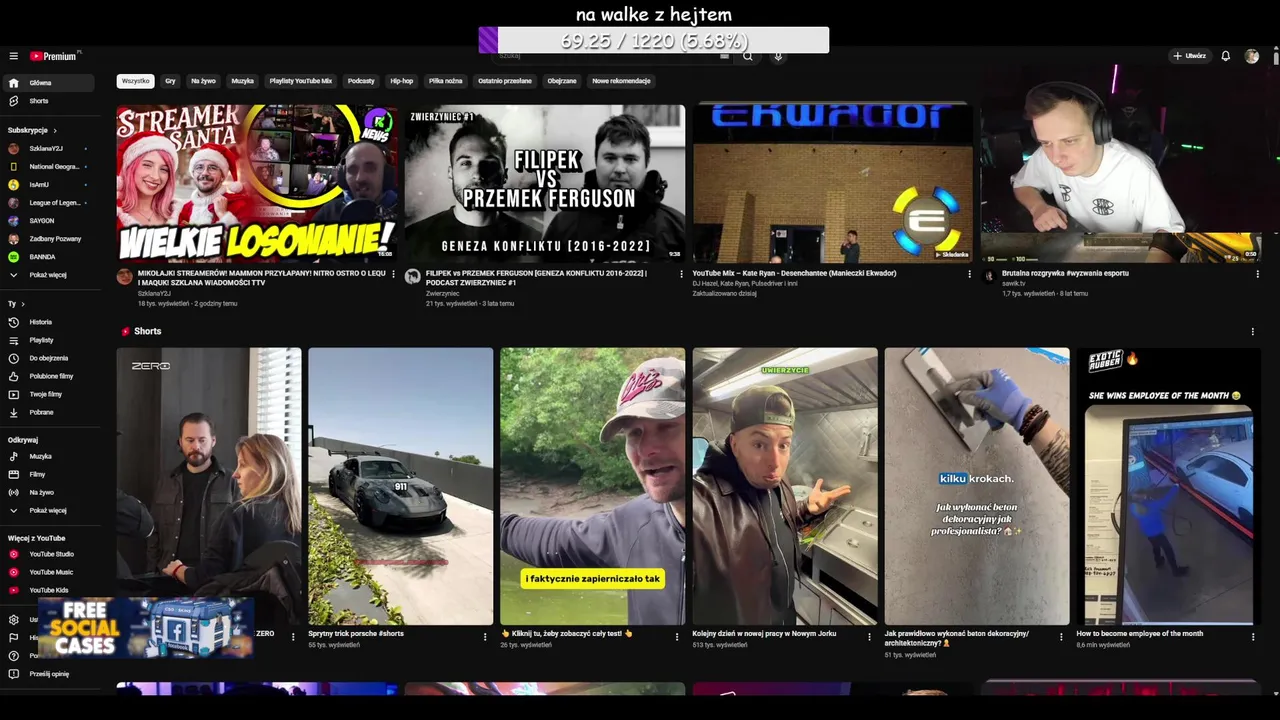Open the IsAmU subscription channel
The image size is (1280, 720).
[x=50, y=184]
